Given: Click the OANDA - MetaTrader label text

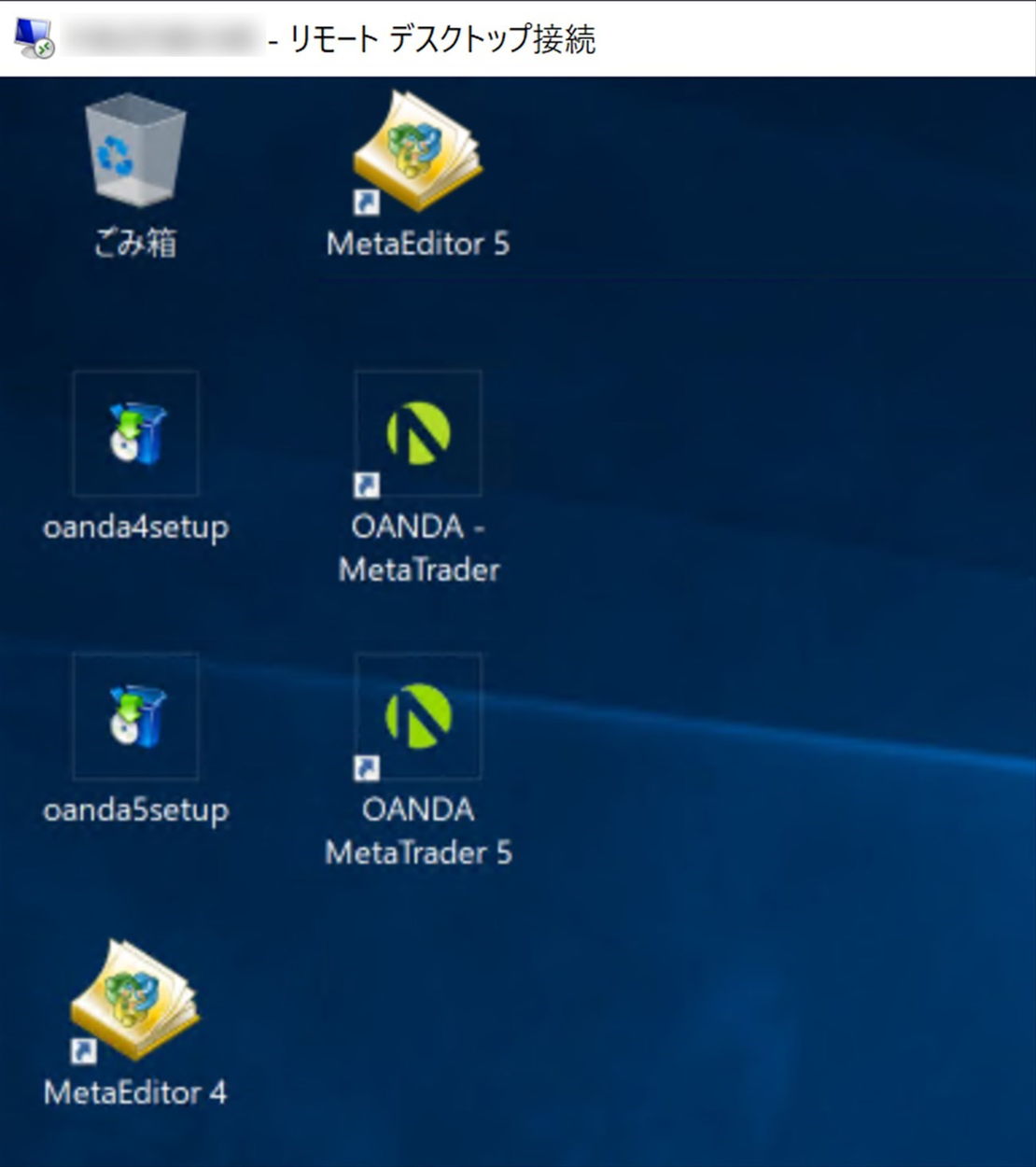Looking at the screenshot, I should [419, 548].
